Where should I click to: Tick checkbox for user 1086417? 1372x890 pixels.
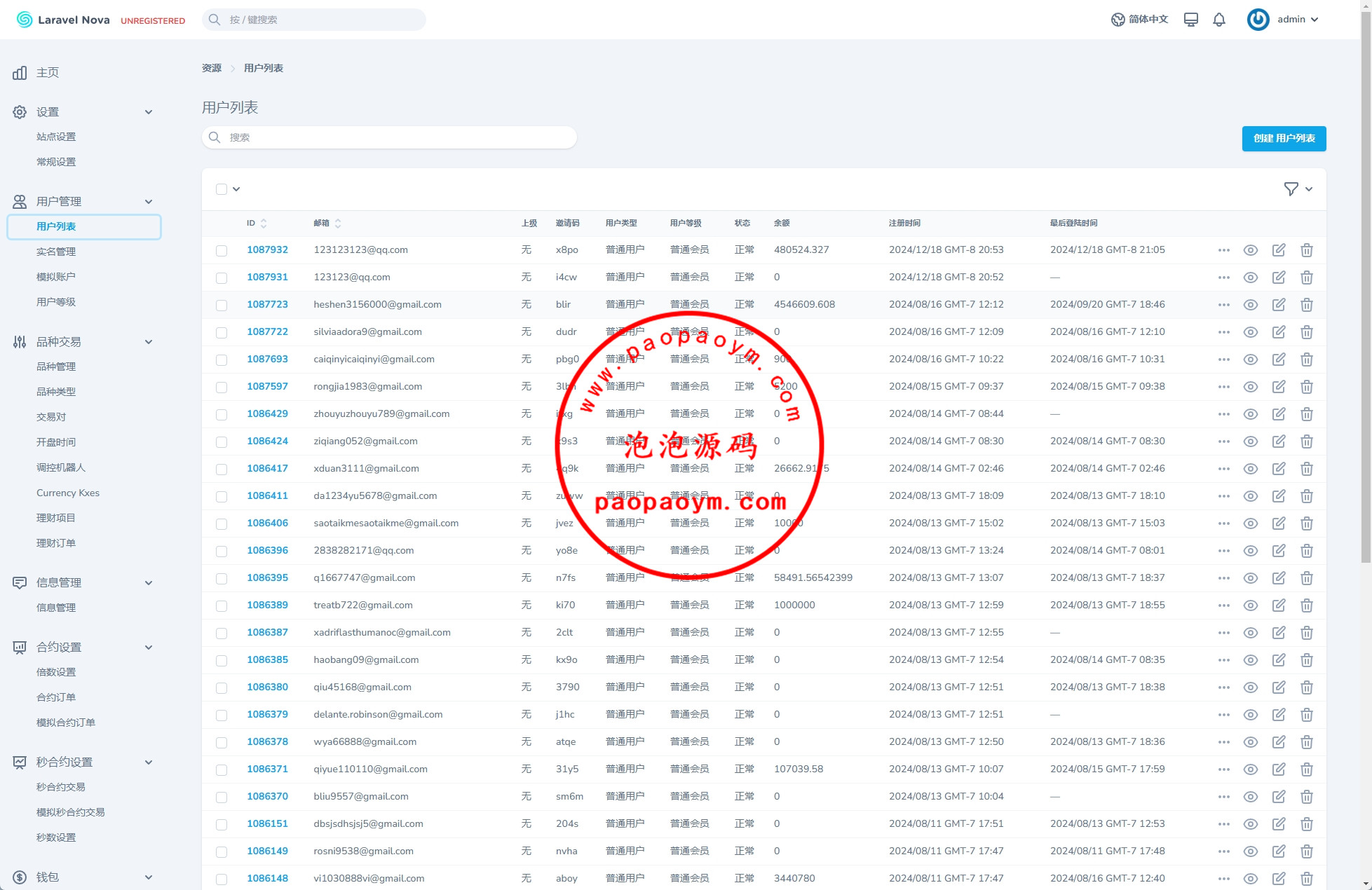coord(222,470)
